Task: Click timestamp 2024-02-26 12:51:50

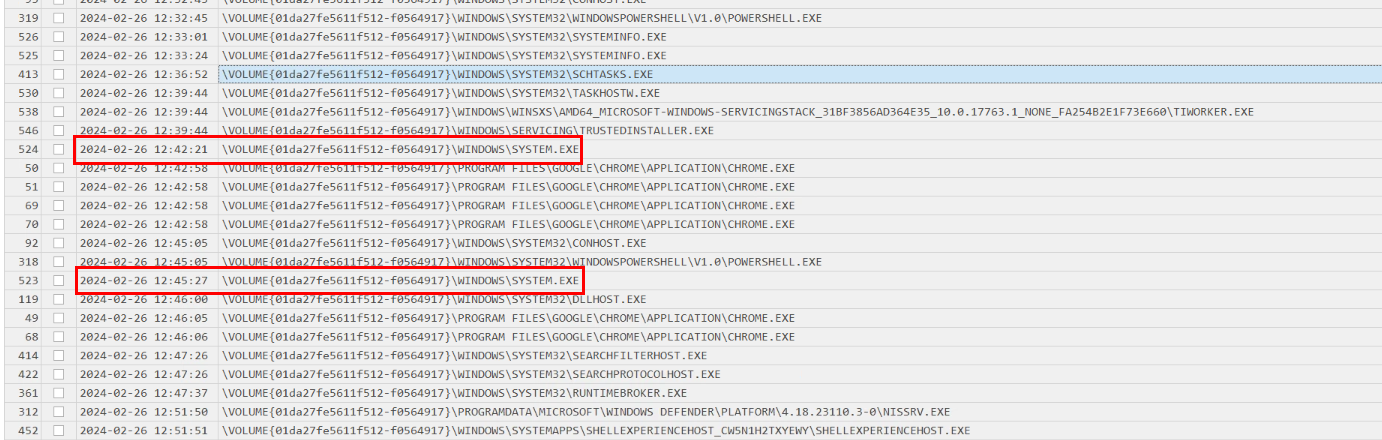Action: (x=144, y=412)
